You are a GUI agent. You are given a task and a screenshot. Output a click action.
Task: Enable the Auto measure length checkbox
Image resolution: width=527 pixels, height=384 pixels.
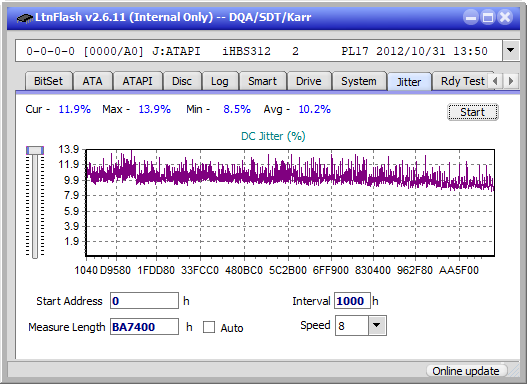pos(209,327)
